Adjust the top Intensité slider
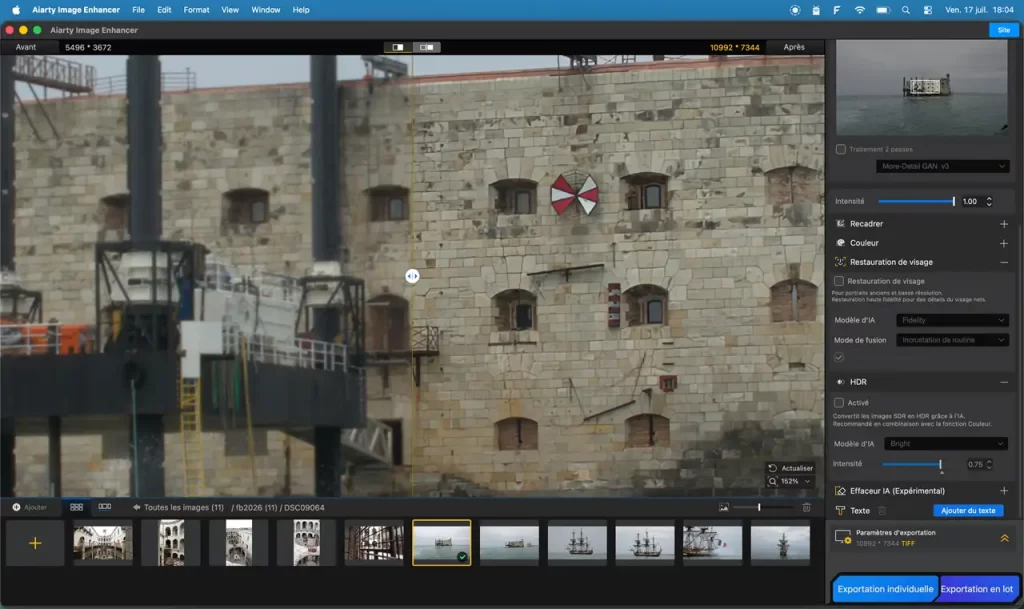1024x609 pixels. 916,202
